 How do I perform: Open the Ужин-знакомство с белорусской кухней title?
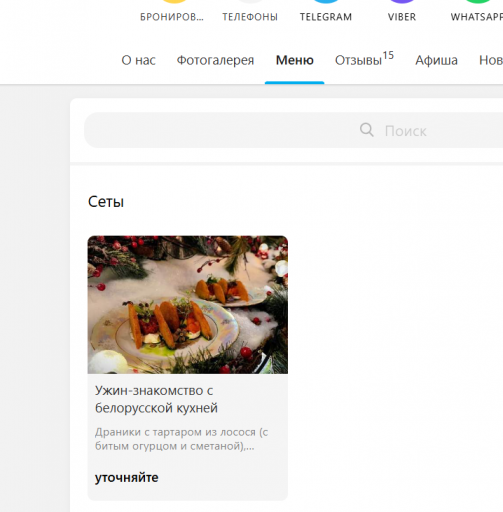click(156, 399)
